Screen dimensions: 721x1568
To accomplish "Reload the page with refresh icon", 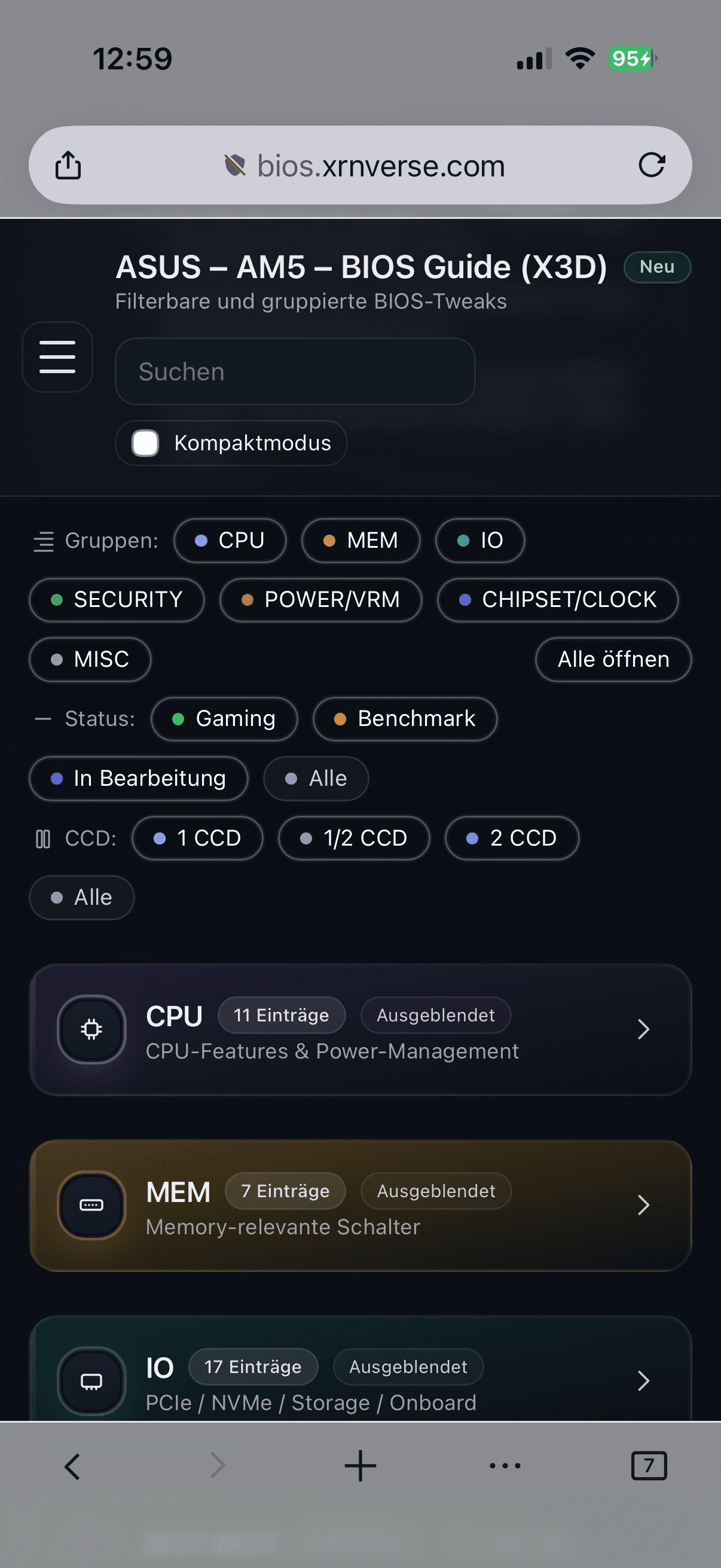I will point(652,165).
